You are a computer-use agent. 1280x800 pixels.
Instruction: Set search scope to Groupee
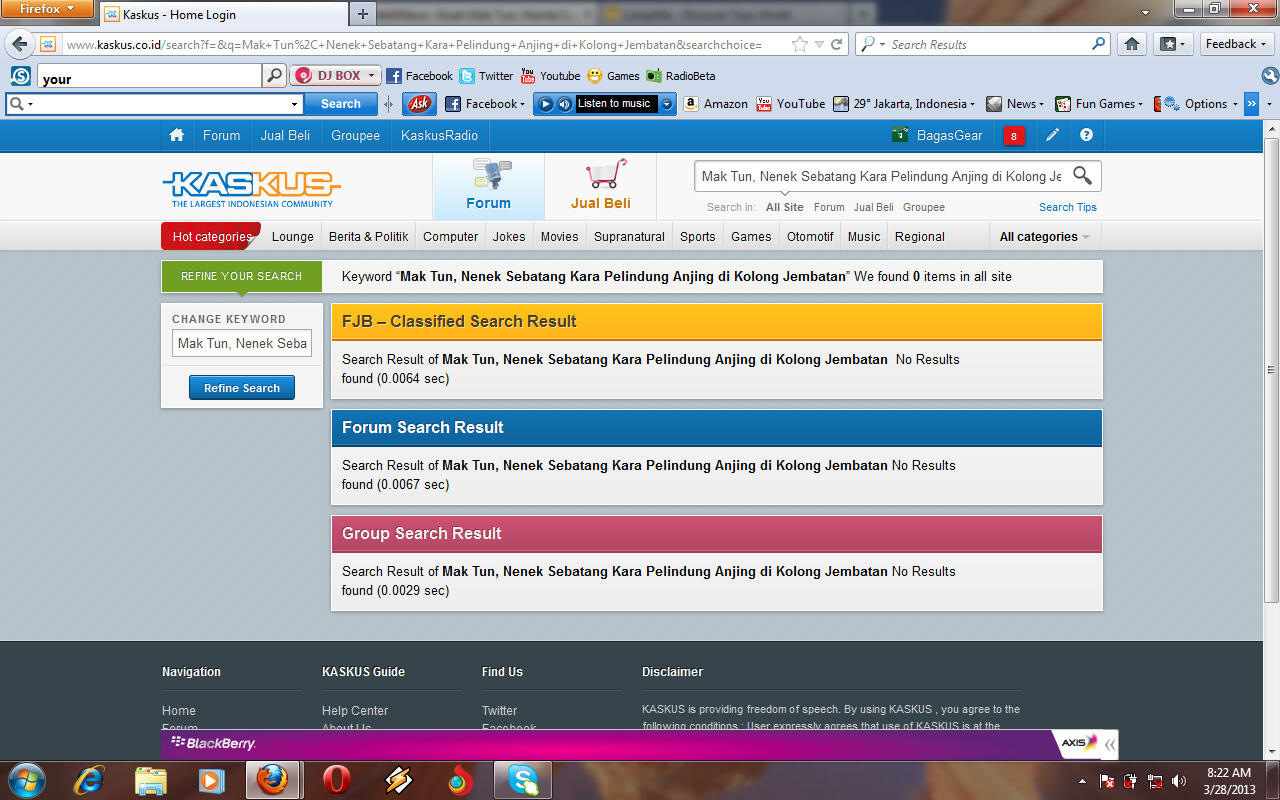(x=924, y=207)
